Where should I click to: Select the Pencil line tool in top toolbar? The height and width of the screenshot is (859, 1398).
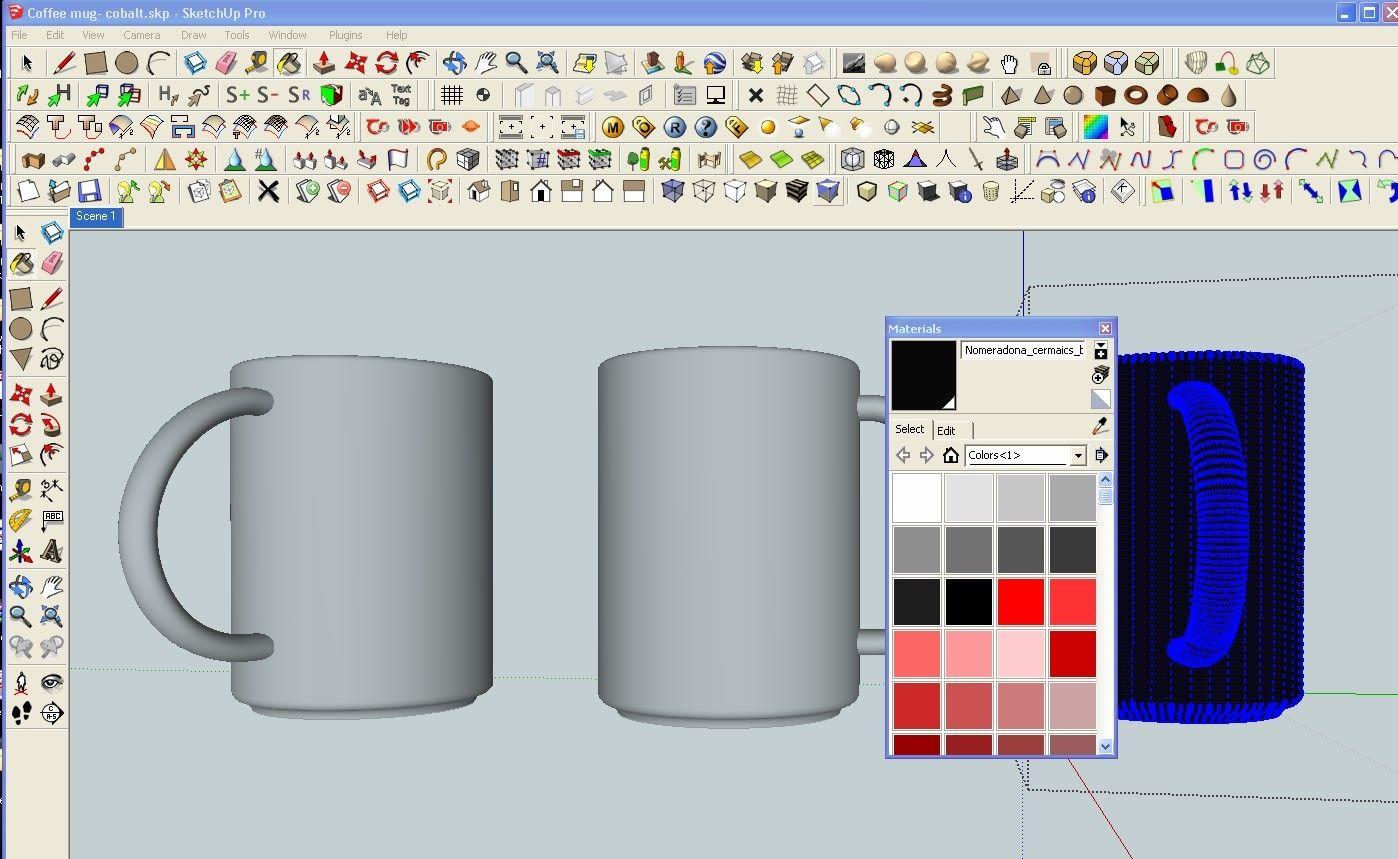64,63
